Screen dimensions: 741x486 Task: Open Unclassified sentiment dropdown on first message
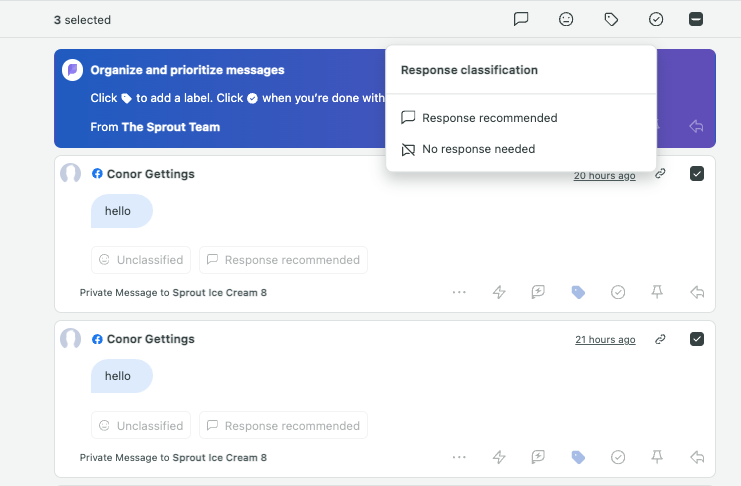coord(141,260)
